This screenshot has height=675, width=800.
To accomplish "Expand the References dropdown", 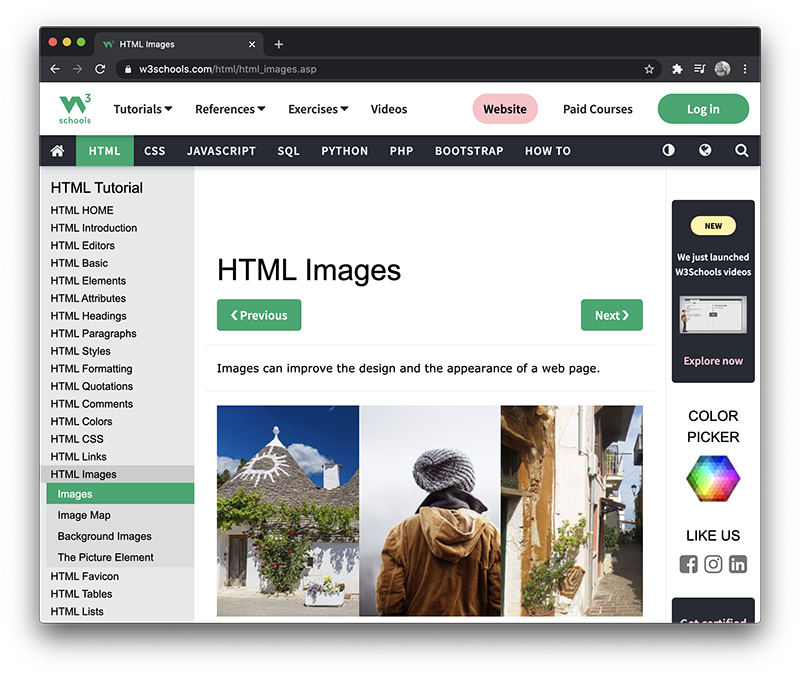I will click(x=229, y=108).
